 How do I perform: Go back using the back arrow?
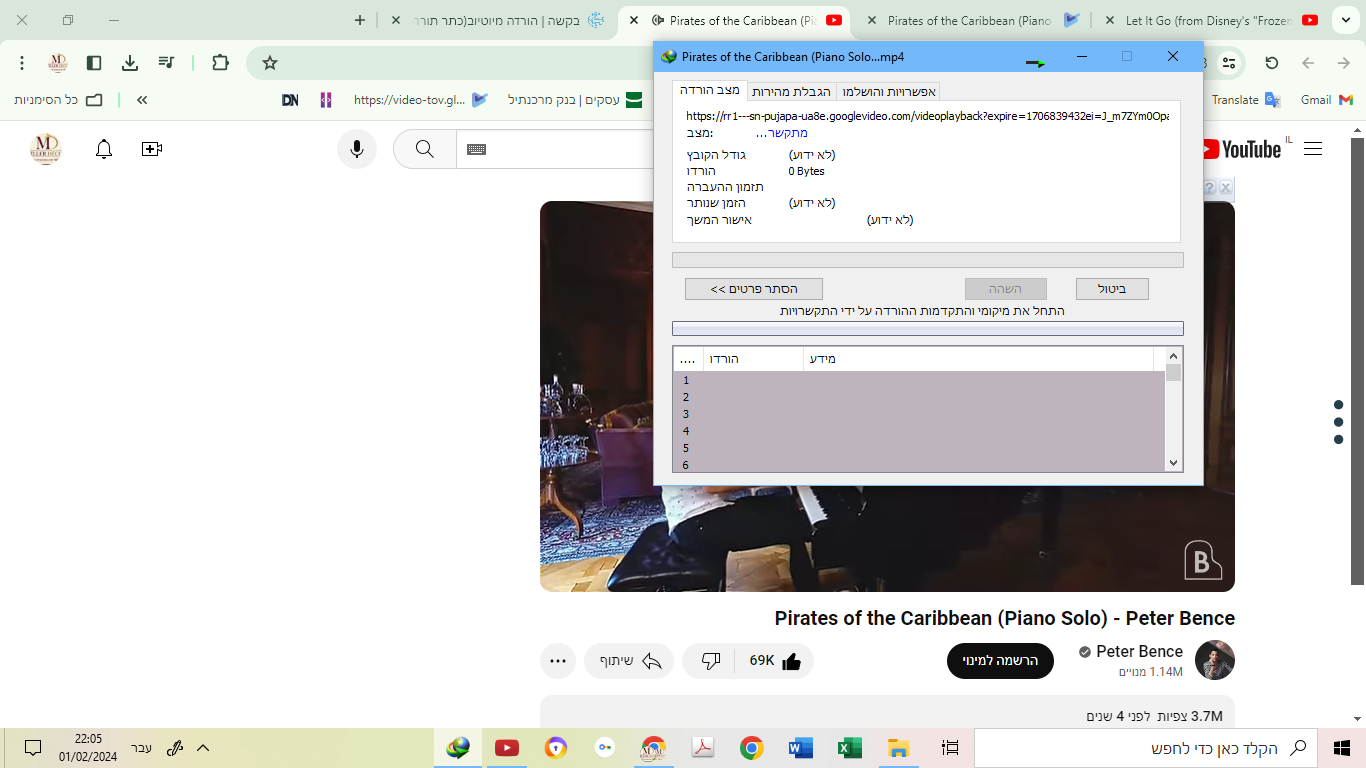click(x=1308, y=63)
